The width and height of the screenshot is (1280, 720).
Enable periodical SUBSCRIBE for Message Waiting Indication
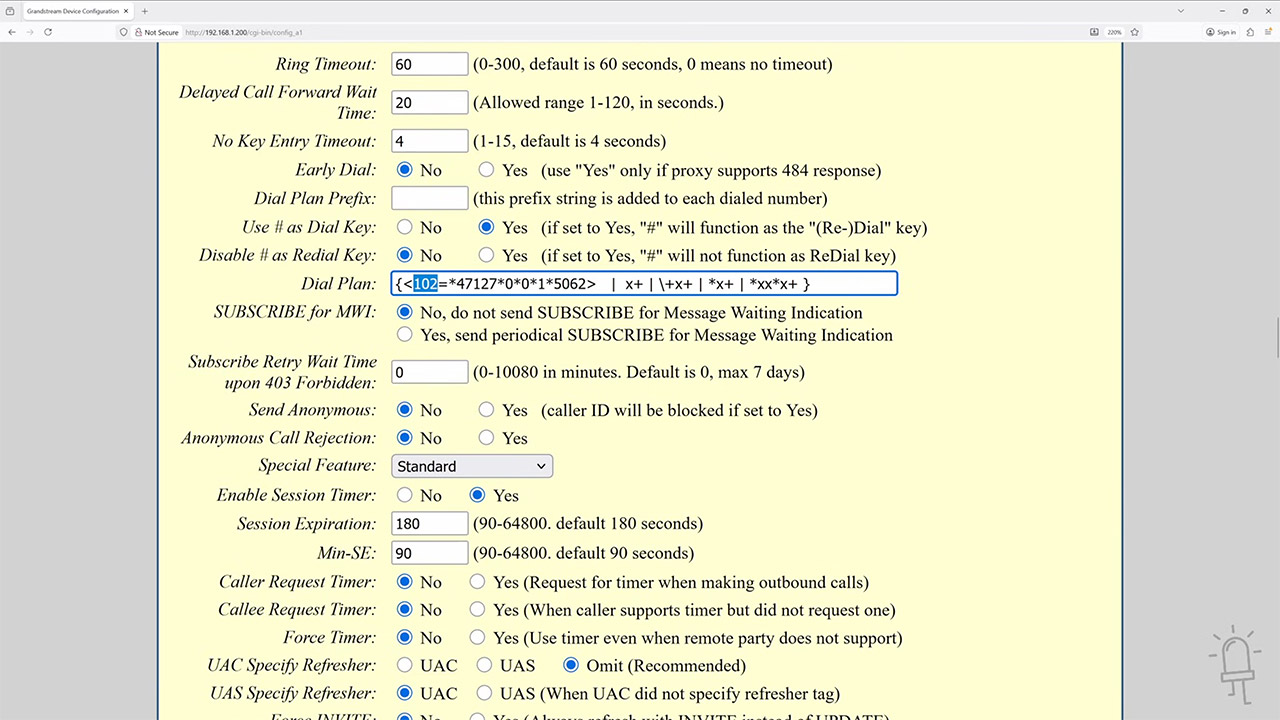click(x=404, y=334)
